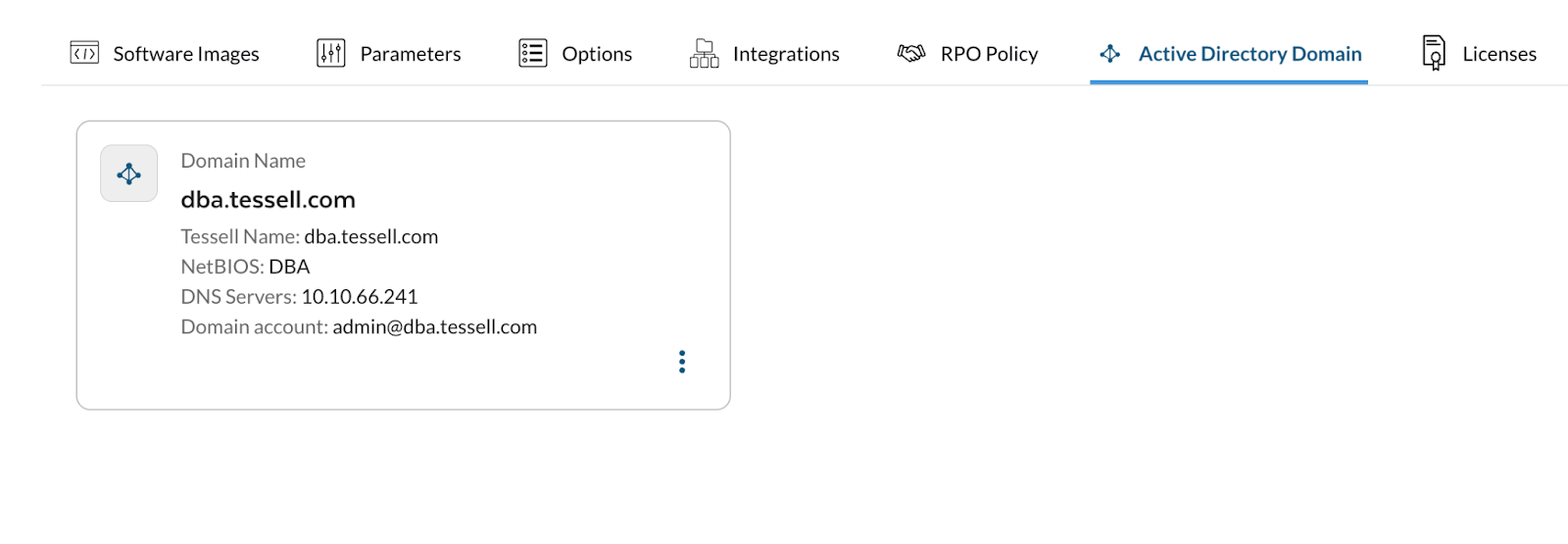This screenshot has width=1568, height=544.
Task: Open the three-dot menu on the domain card
Action: pyautogui.click(x=682, y=362)
